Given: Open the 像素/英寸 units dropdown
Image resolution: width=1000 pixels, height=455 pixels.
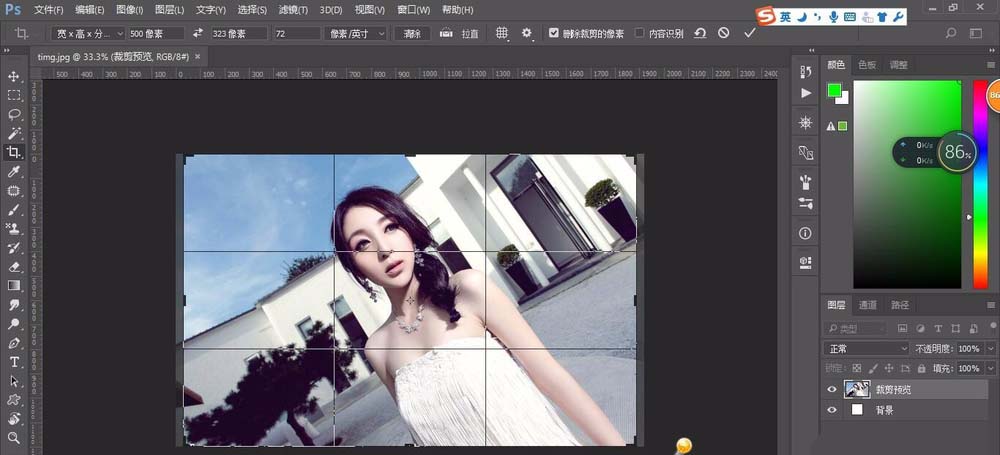Looking at the screenshot, I should pyautogui.click(x=357, y=33).
